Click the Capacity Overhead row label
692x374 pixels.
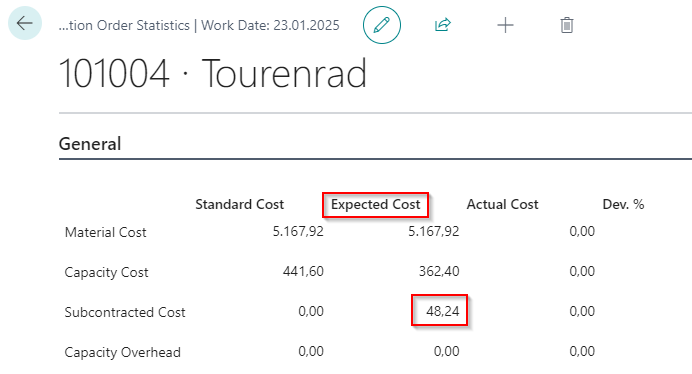pos(123,352)
